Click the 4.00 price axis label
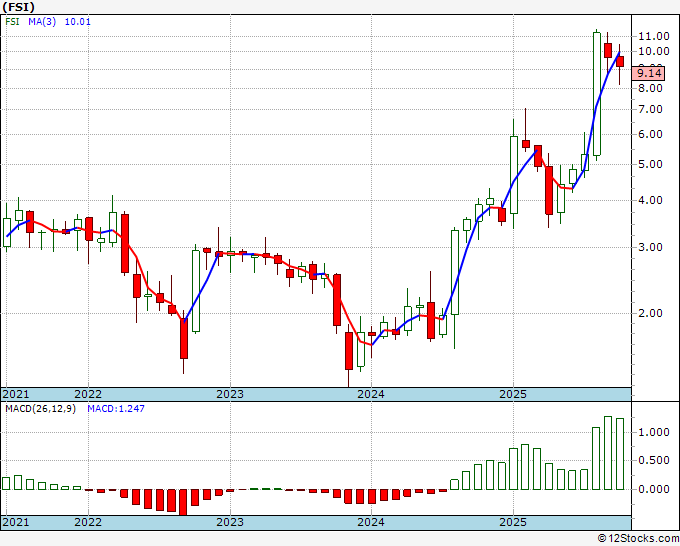The image size is (680, 546). pos(651,200)
